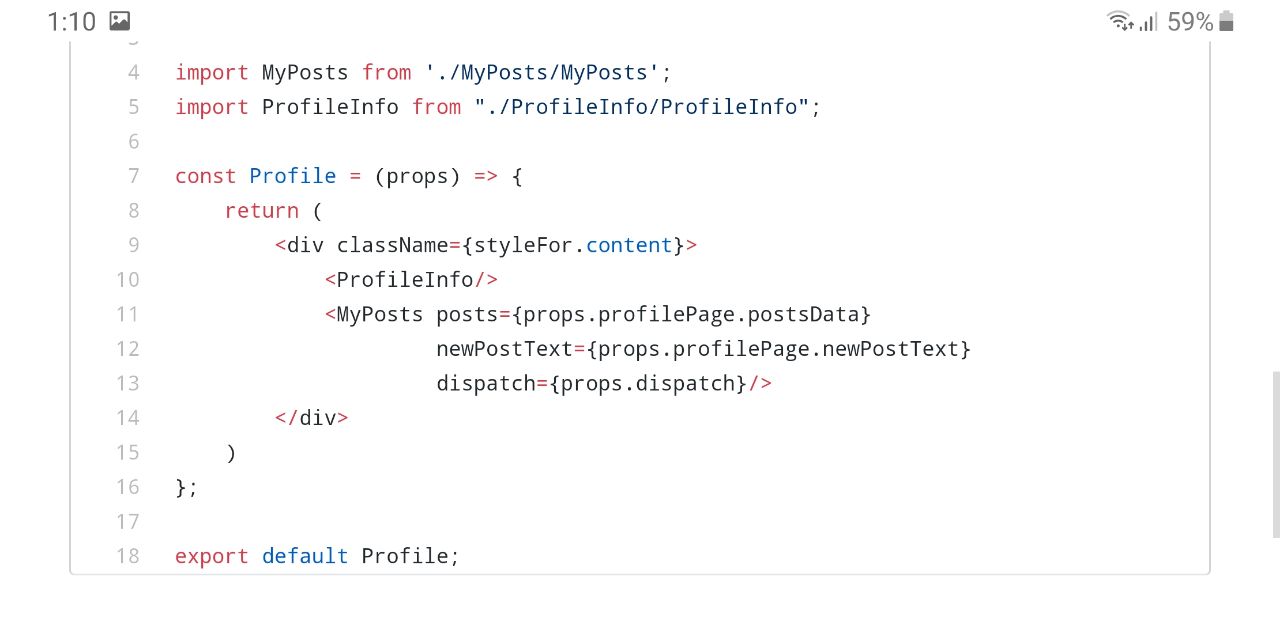
Task: Click 'export default Profile' statement
Action: [x=316, y=556]
